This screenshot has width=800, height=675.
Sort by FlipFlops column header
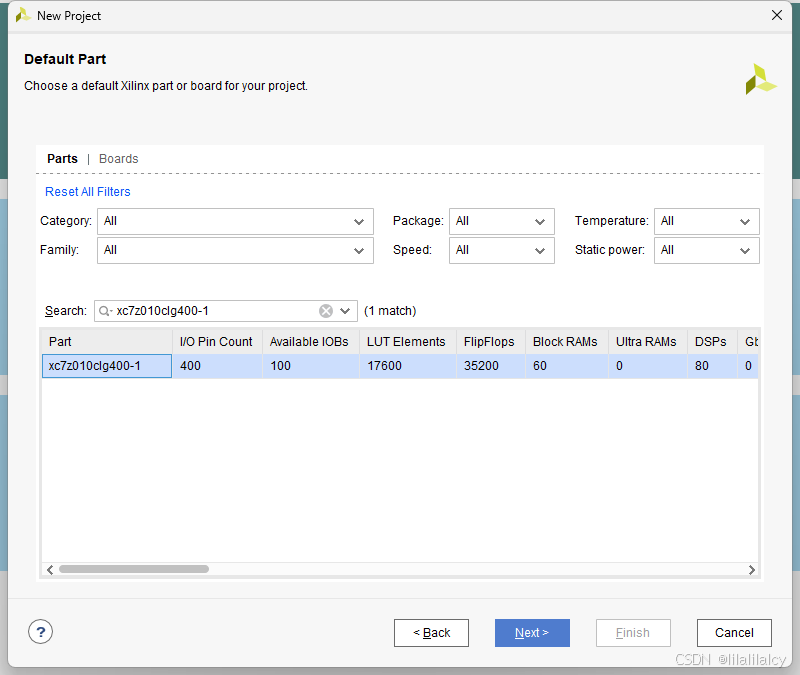pyautogui.click(x=490, y=341)
